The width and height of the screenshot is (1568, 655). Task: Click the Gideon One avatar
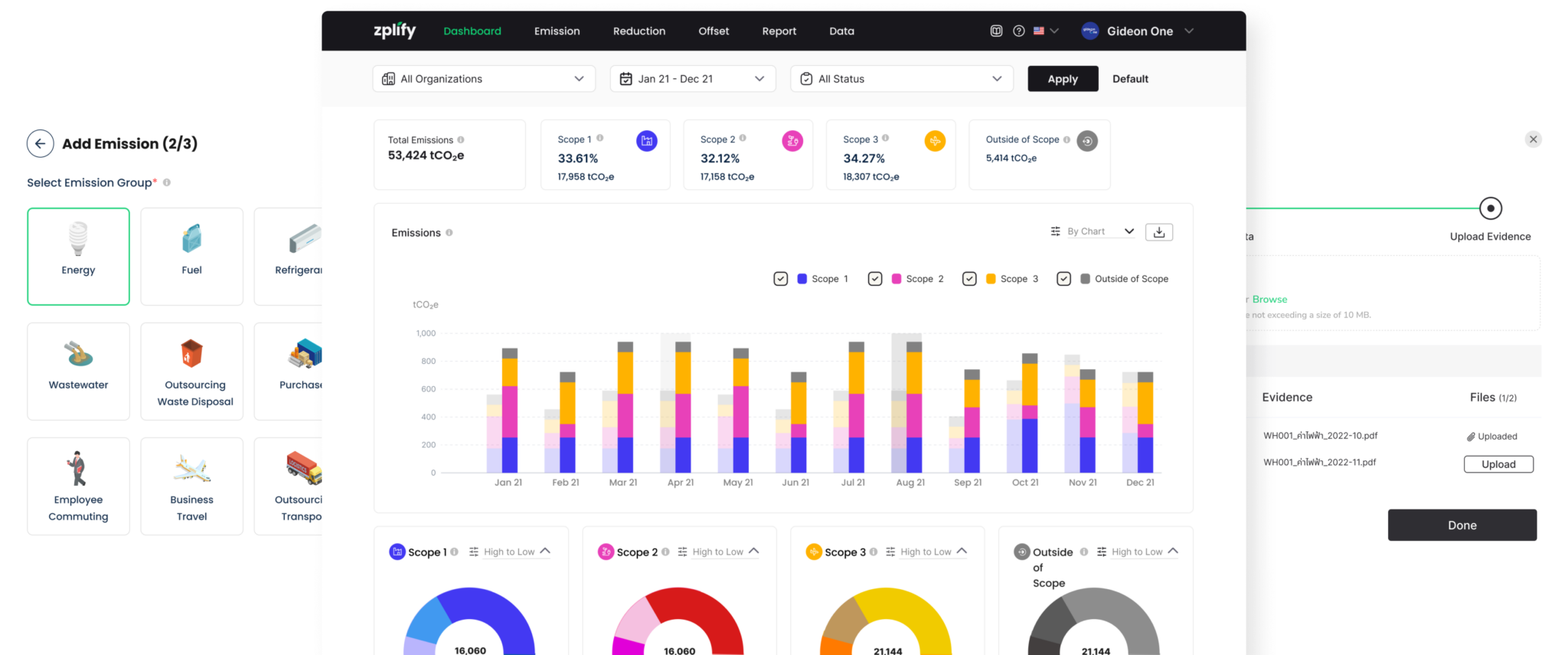(x=1090, y=31)
